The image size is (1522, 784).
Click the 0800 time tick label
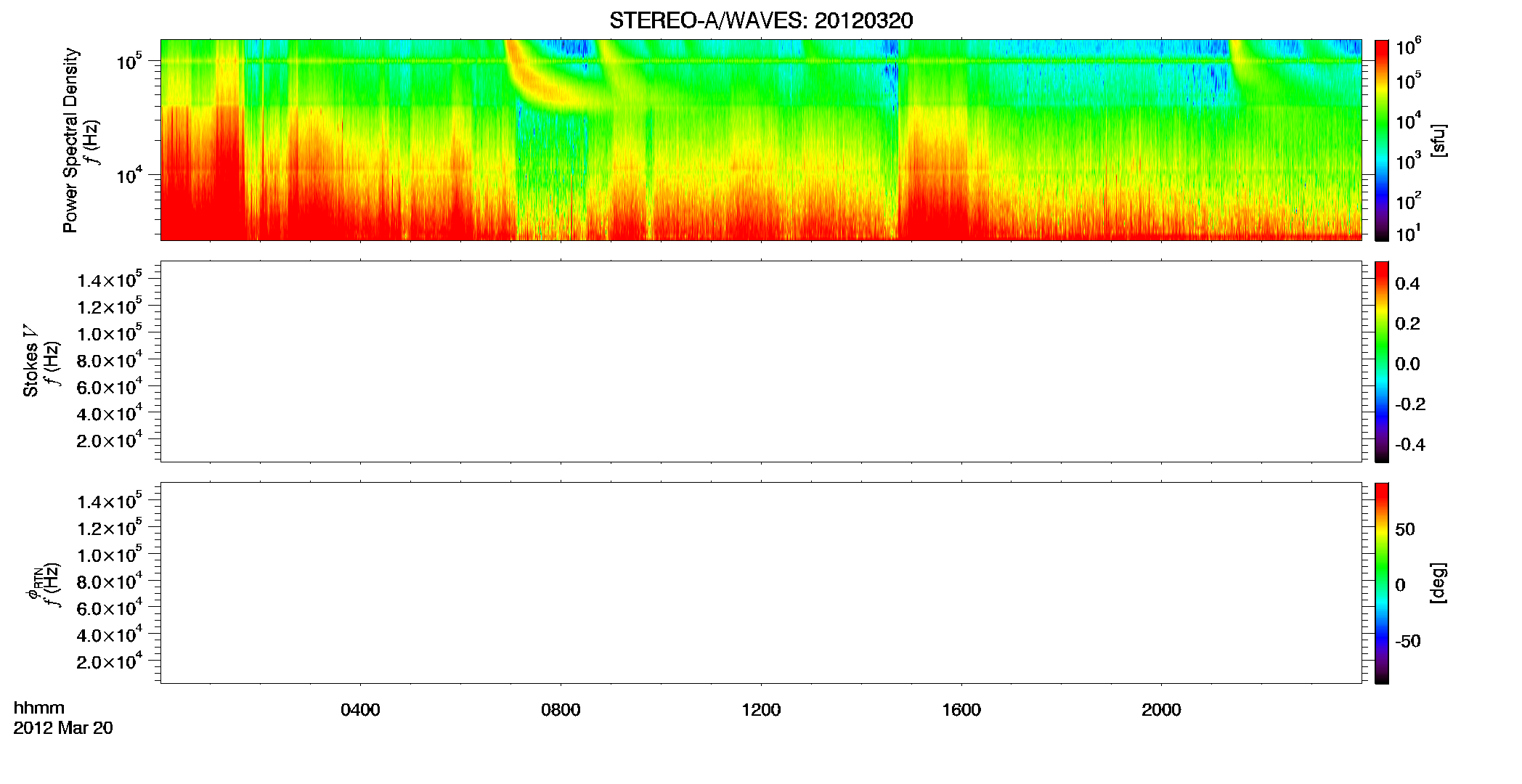[x=561, y=710]
